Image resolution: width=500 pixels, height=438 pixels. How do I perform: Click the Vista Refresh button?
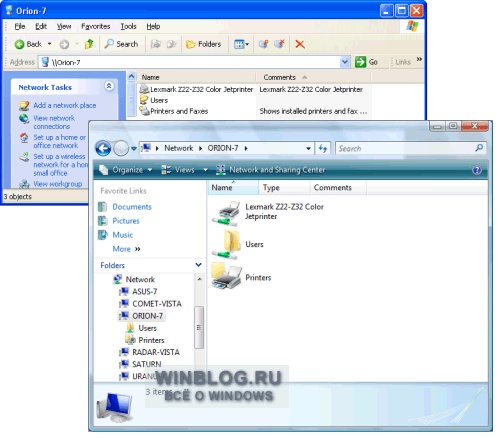(323, 148)
